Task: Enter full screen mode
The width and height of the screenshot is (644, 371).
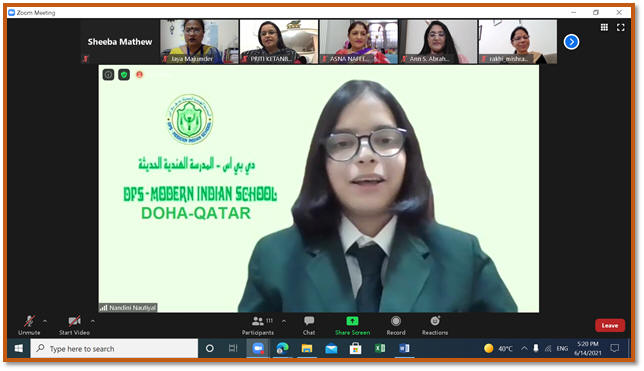Action: click(x=621, y=27)
